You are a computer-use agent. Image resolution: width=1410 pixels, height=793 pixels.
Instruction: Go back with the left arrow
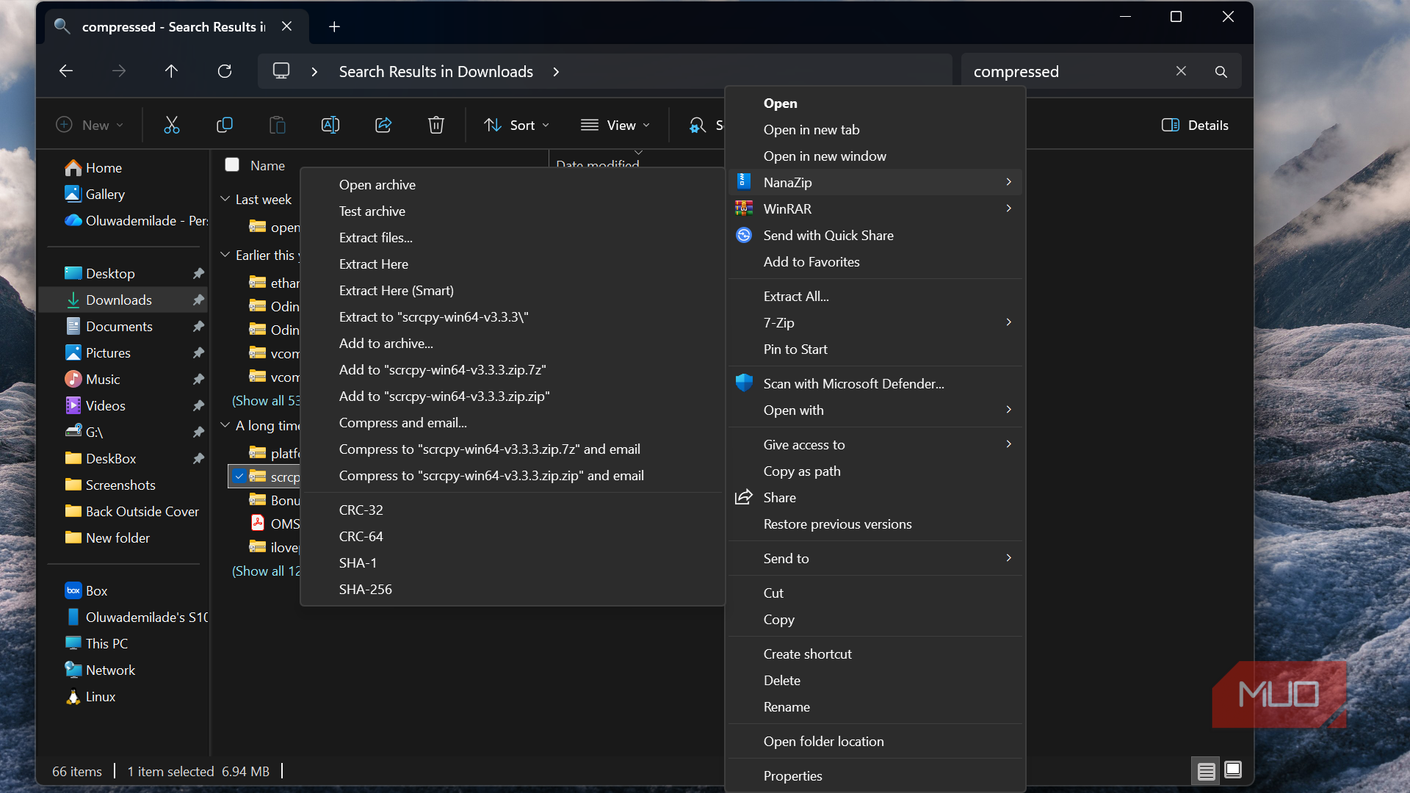(x=66, y=71)
